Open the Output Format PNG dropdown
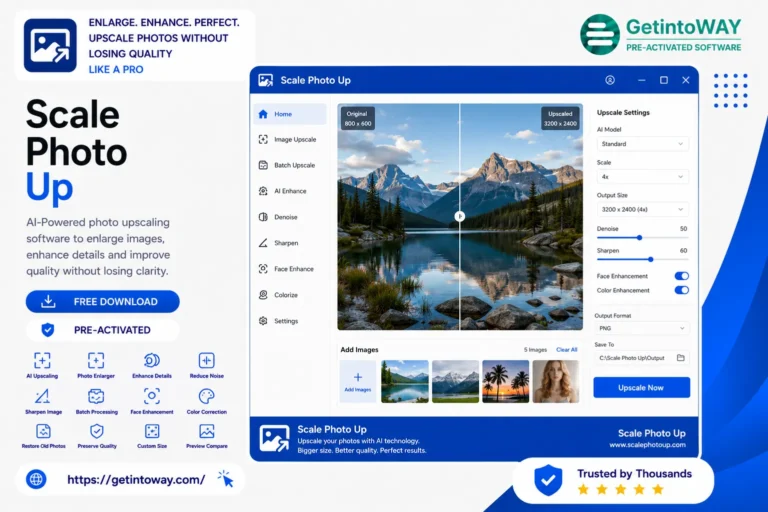The width and height of the screenshot is (768, 512). 642,328
